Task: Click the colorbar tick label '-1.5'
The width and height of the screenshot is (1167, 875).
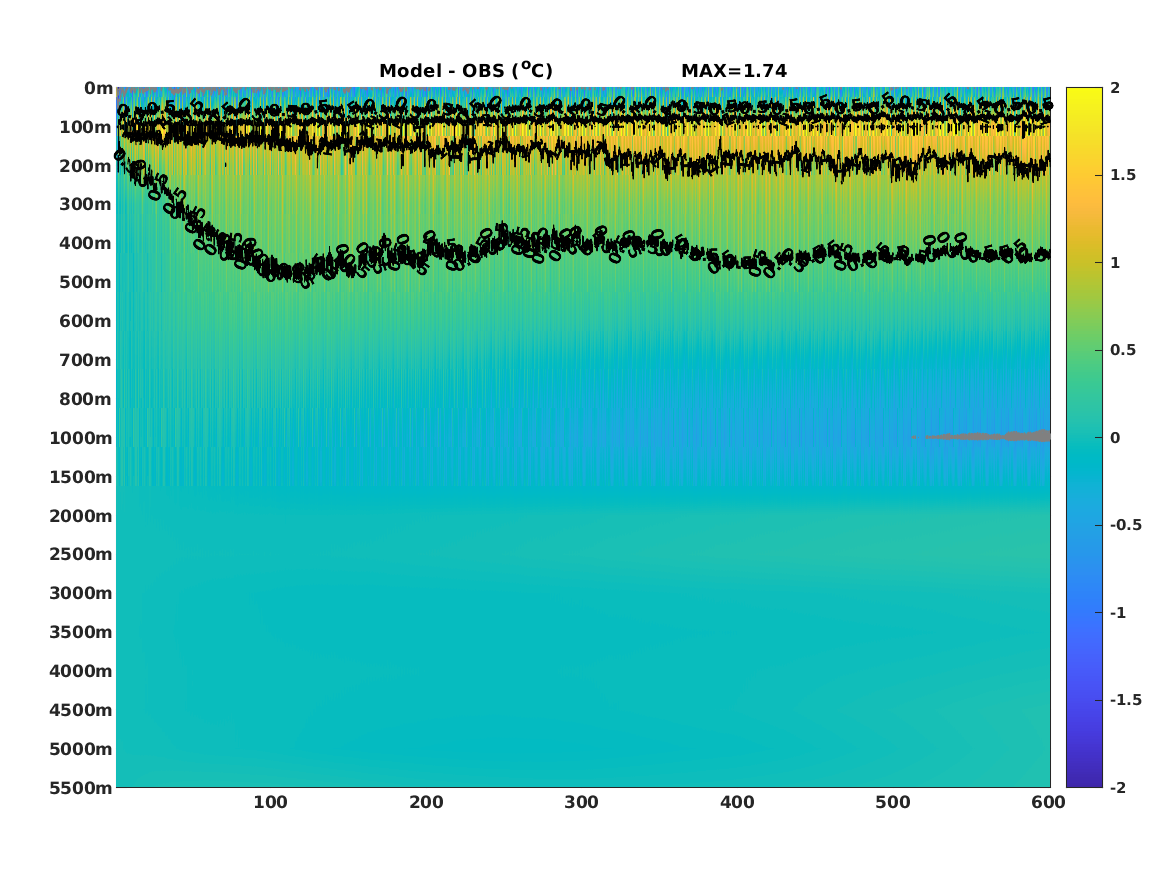Action: [1125, 700]
